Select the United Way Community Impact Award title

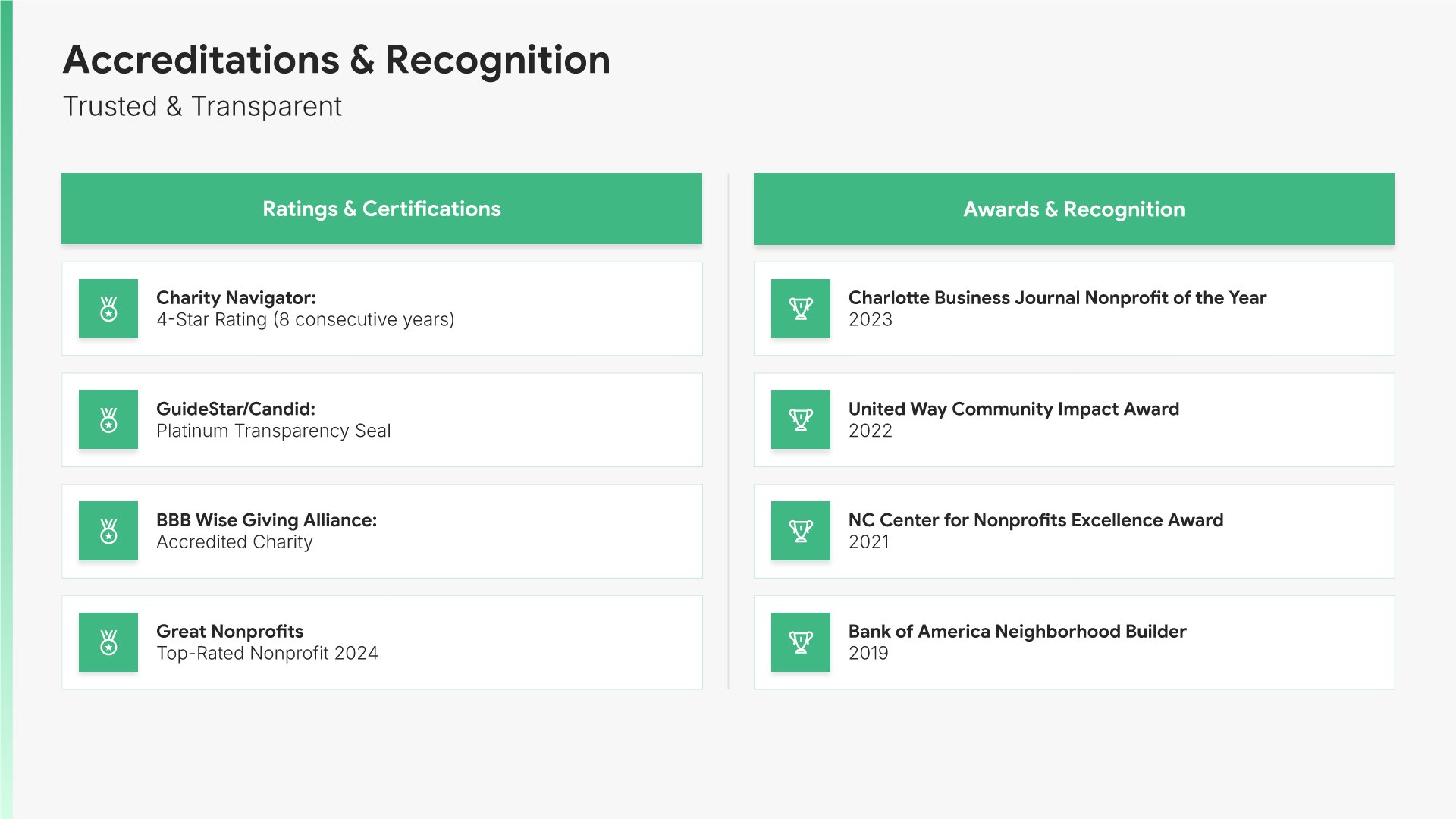(1013, 409)
